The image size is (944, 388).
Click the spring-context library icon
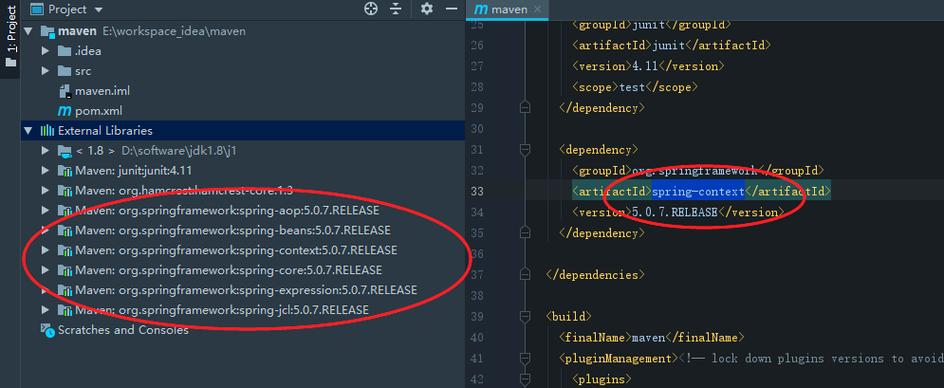coord(64,250)
